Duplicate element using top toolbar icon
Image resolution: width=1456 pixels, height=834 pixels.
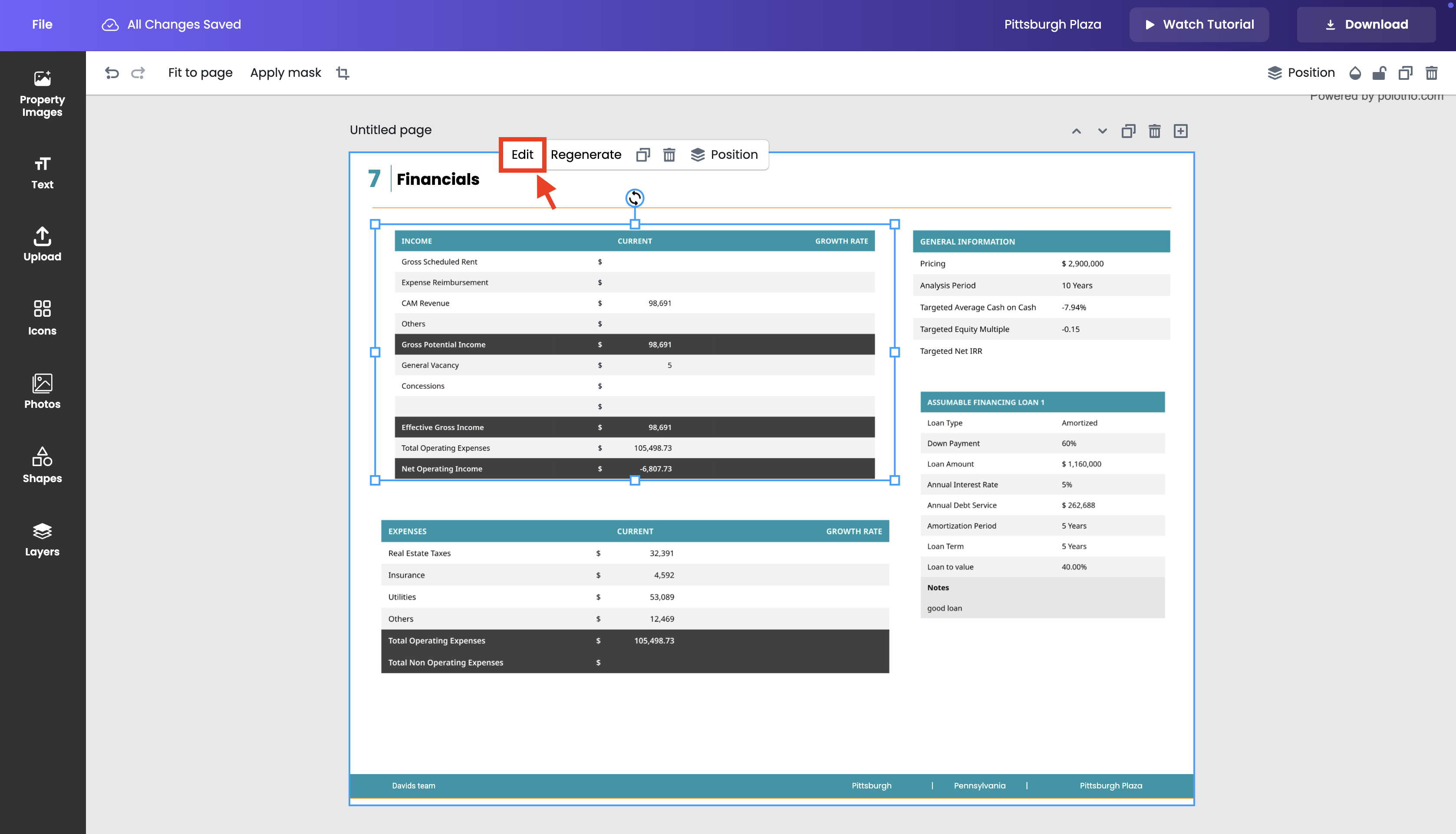click(1406, 73)
